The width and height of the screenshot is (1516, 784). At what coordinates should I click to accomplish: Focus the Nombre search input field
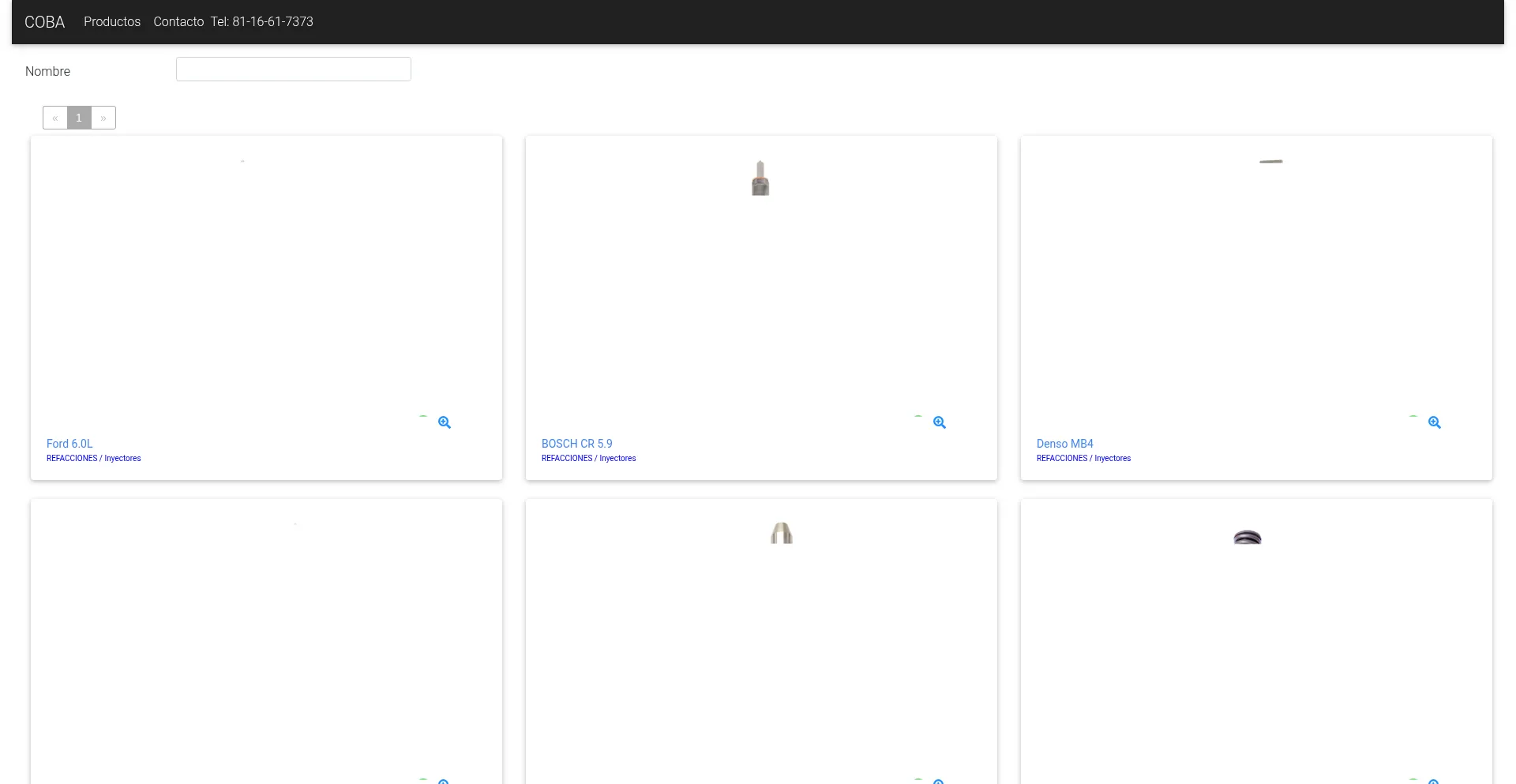coord(293,69)
